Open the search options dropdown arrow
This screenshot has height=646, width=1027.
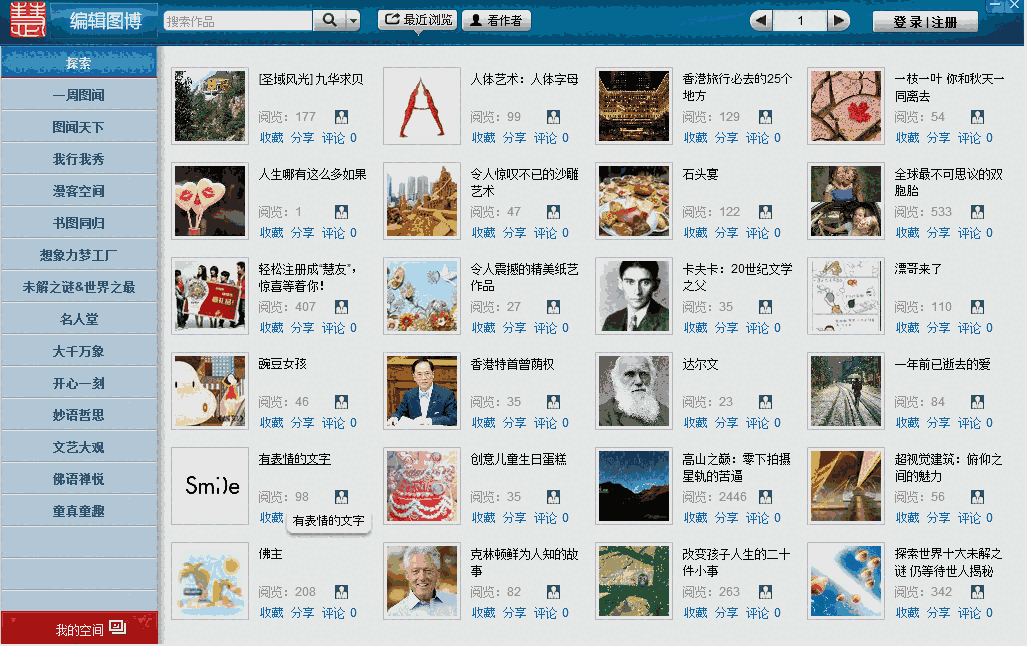click(353, 21)
